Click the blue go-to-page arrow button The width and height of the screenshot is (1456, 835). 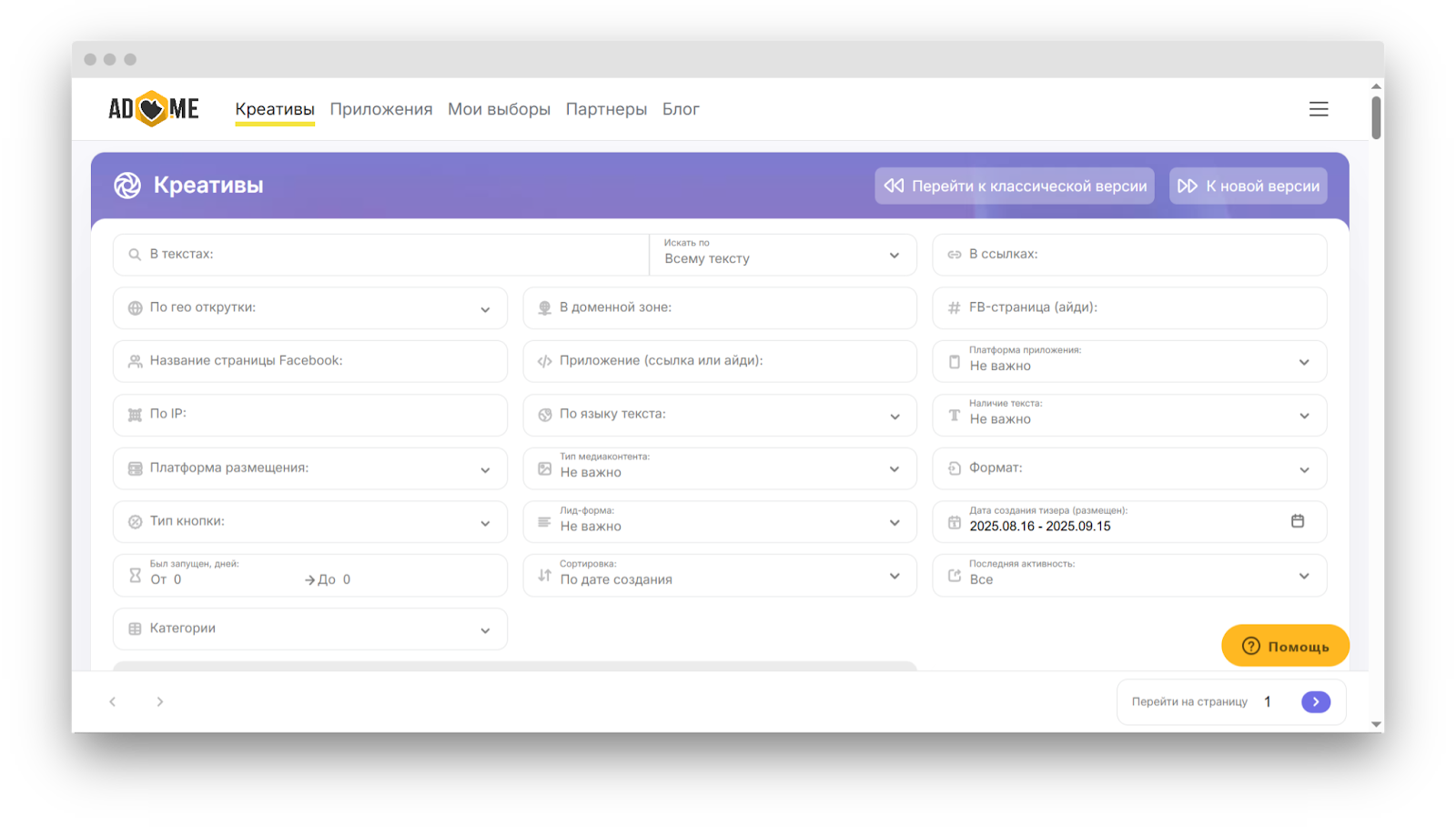tap(1315, 701)
